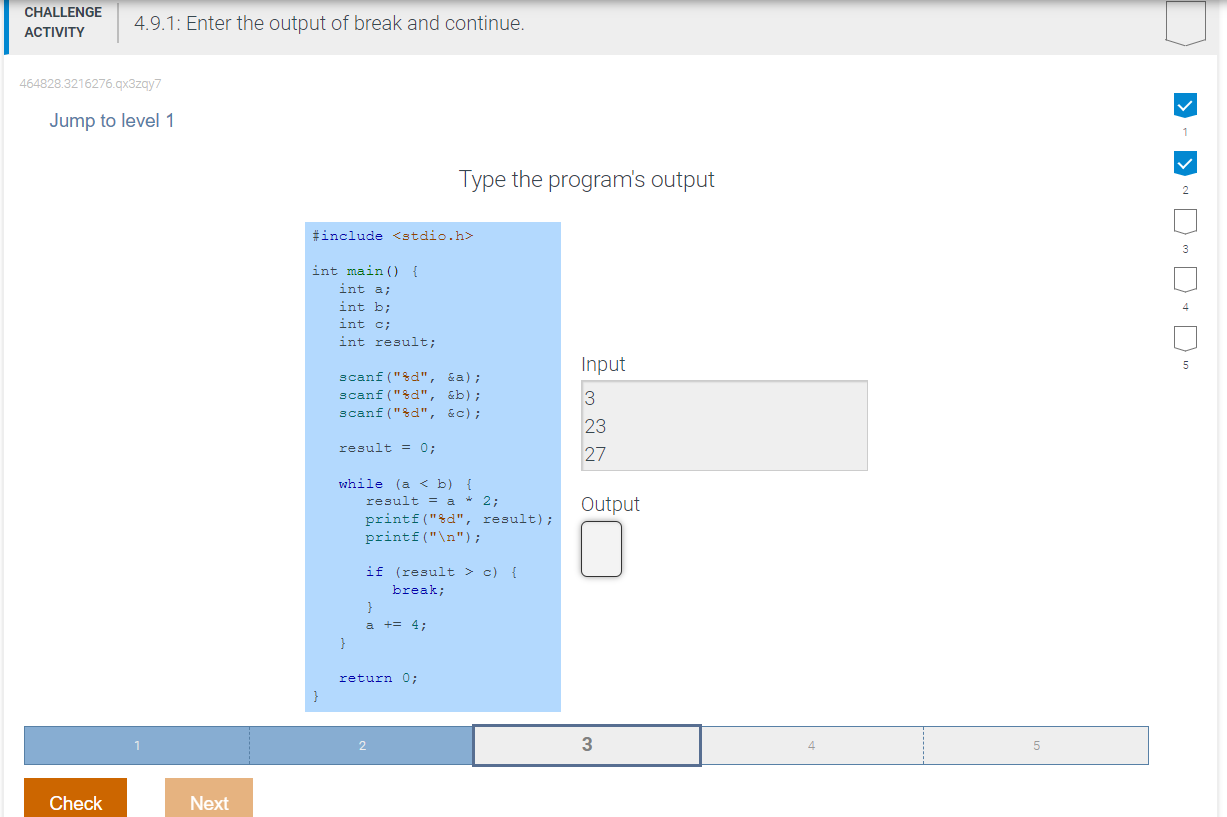This screenshot has width=1227, height=817.
Task: Click the level 3 progress shield
Action: pyautogui.click(x=1184, y=221)
